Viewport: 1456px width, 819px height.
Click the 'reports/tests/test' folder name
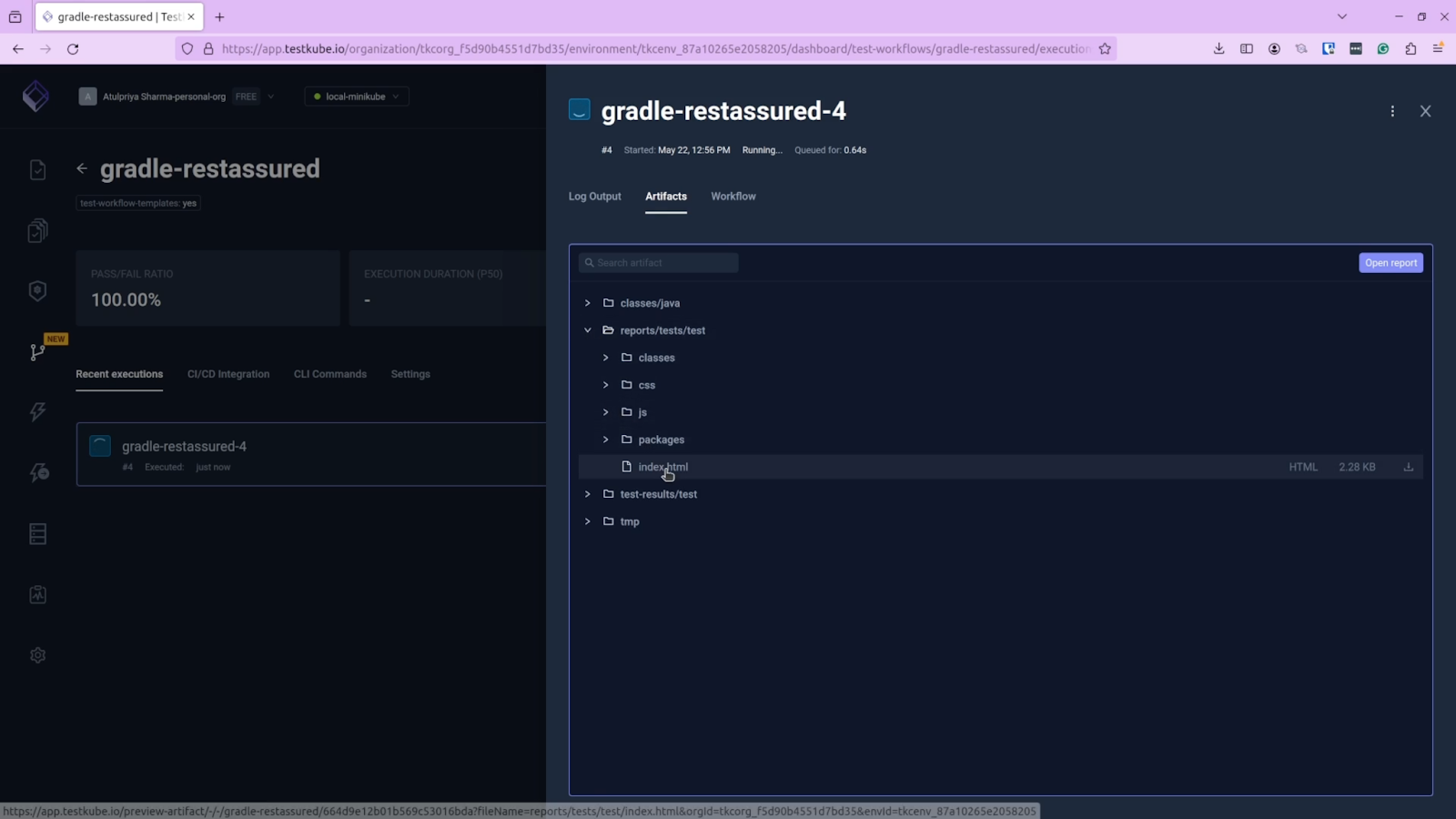pyautogui.click(x=662, y=330)
